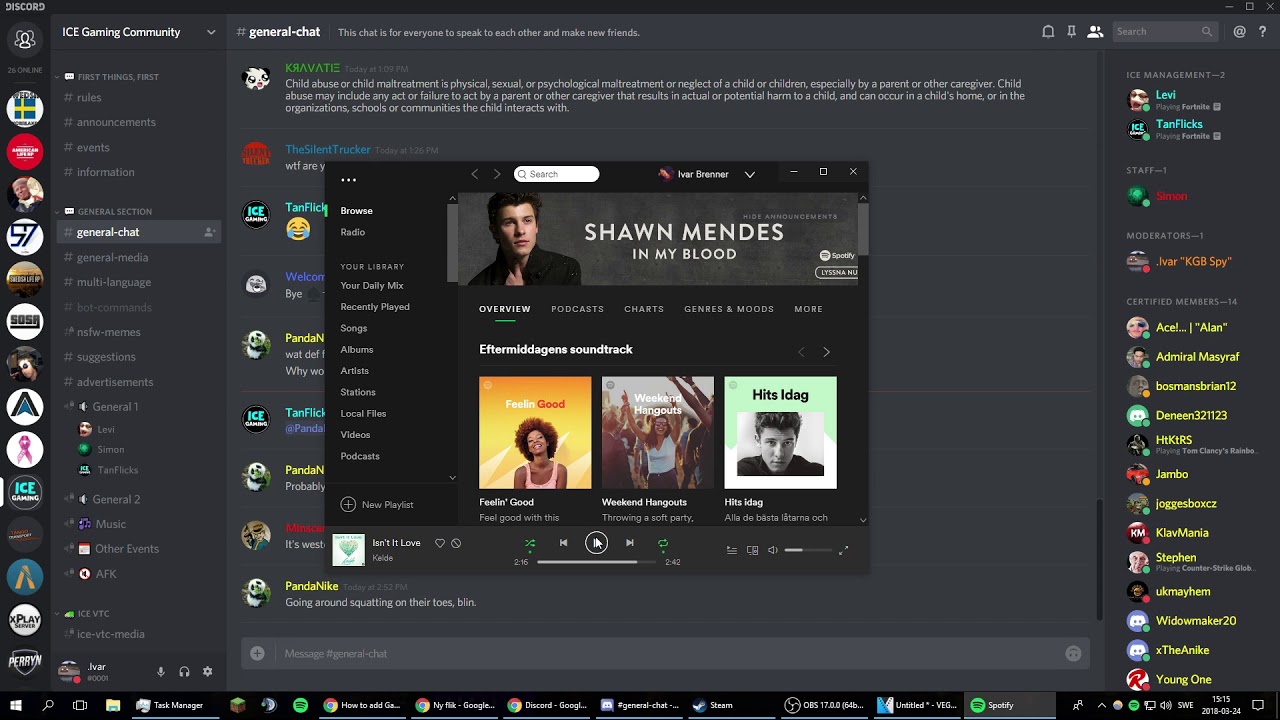Skip to previous track in Spotify
The width and height of the screenshot is (1280, 720).
[x=563, y=543]
